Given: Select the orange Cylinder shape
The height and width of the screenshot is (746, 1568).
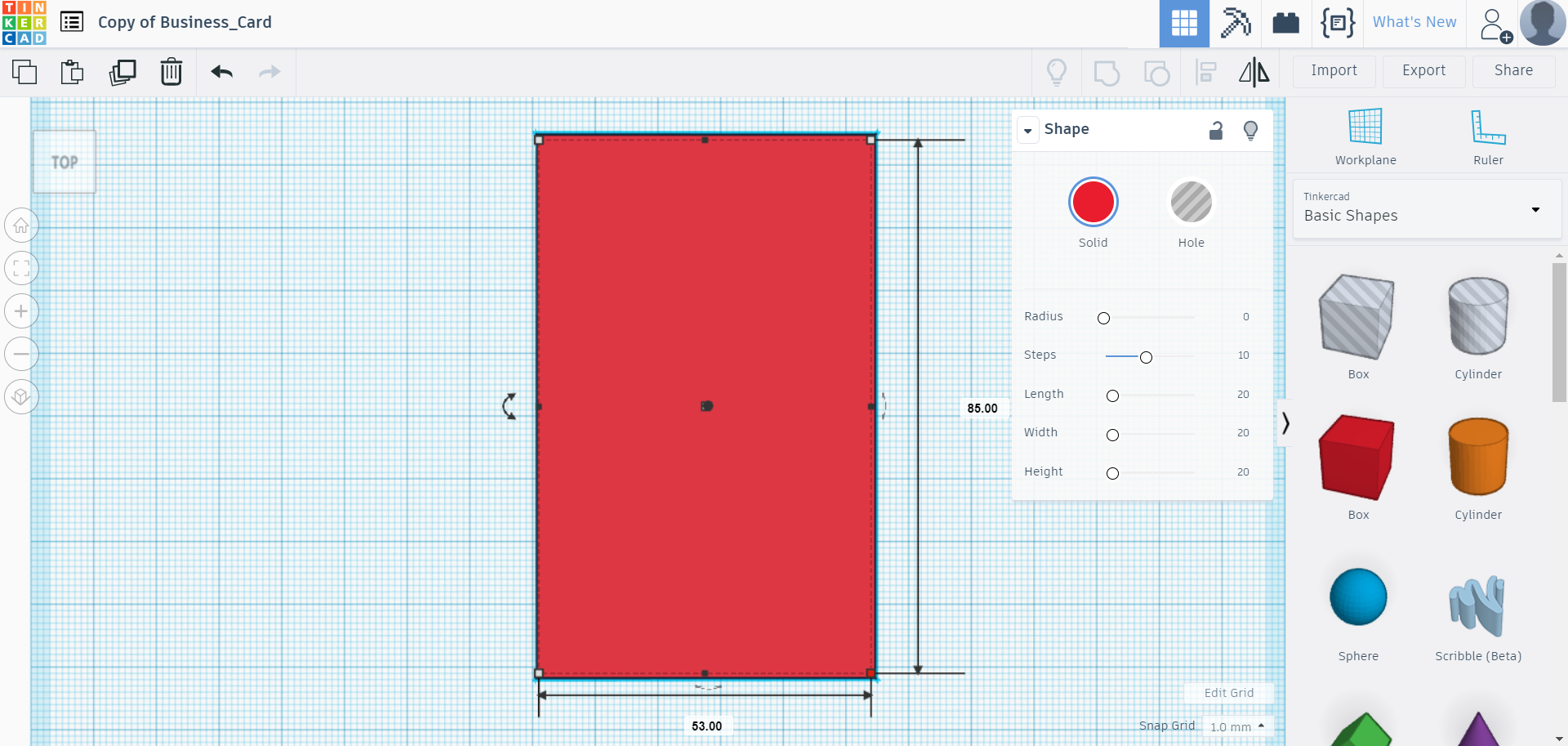Looking at the screenshot, I should pos(1478,457).
